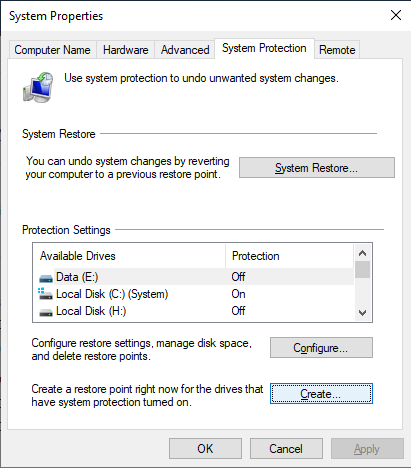This screenshot has height=468, width=411.
Task: Open the Hardware tab
Action: click(x=126, y=50)
